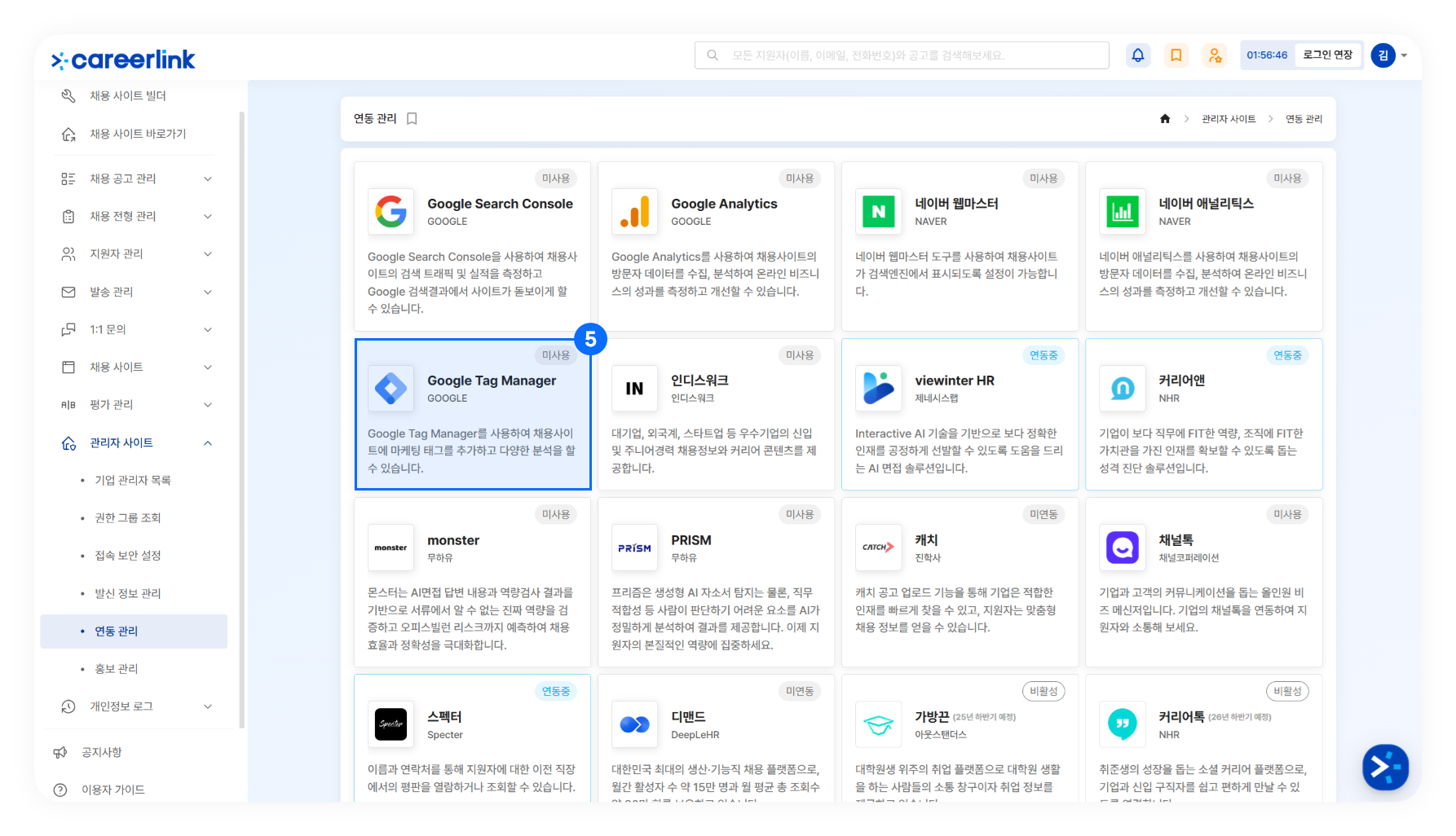Image resolution: width=1456 pixels, height=836 pixels.
Task: Click the Google Tag Manager logo
Action: point(391,389)
